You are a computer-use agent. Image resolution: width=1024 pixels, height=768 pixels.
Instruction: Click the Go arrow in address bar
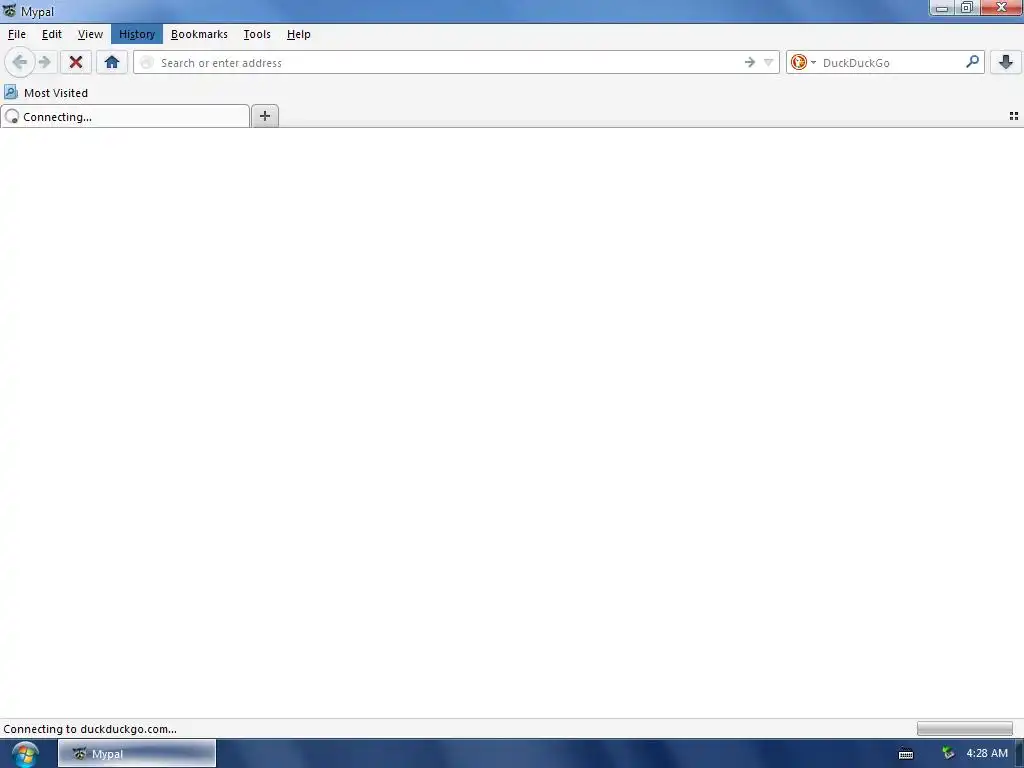tap(750, 63)
